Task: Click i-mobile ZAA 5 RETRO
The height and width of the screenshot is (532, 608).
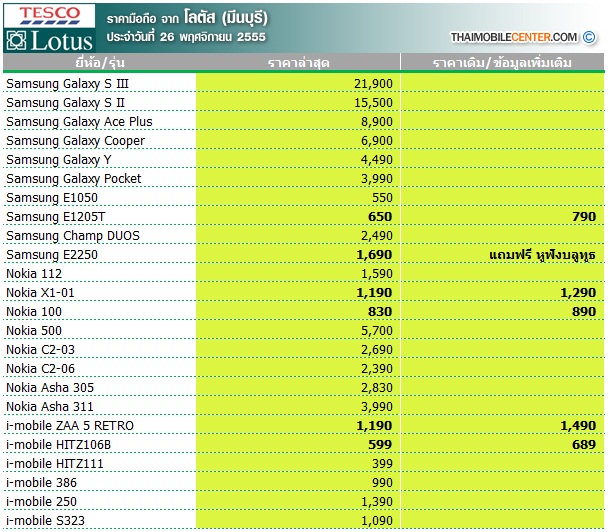Action: pyautogui.click(x=70, y=425)
